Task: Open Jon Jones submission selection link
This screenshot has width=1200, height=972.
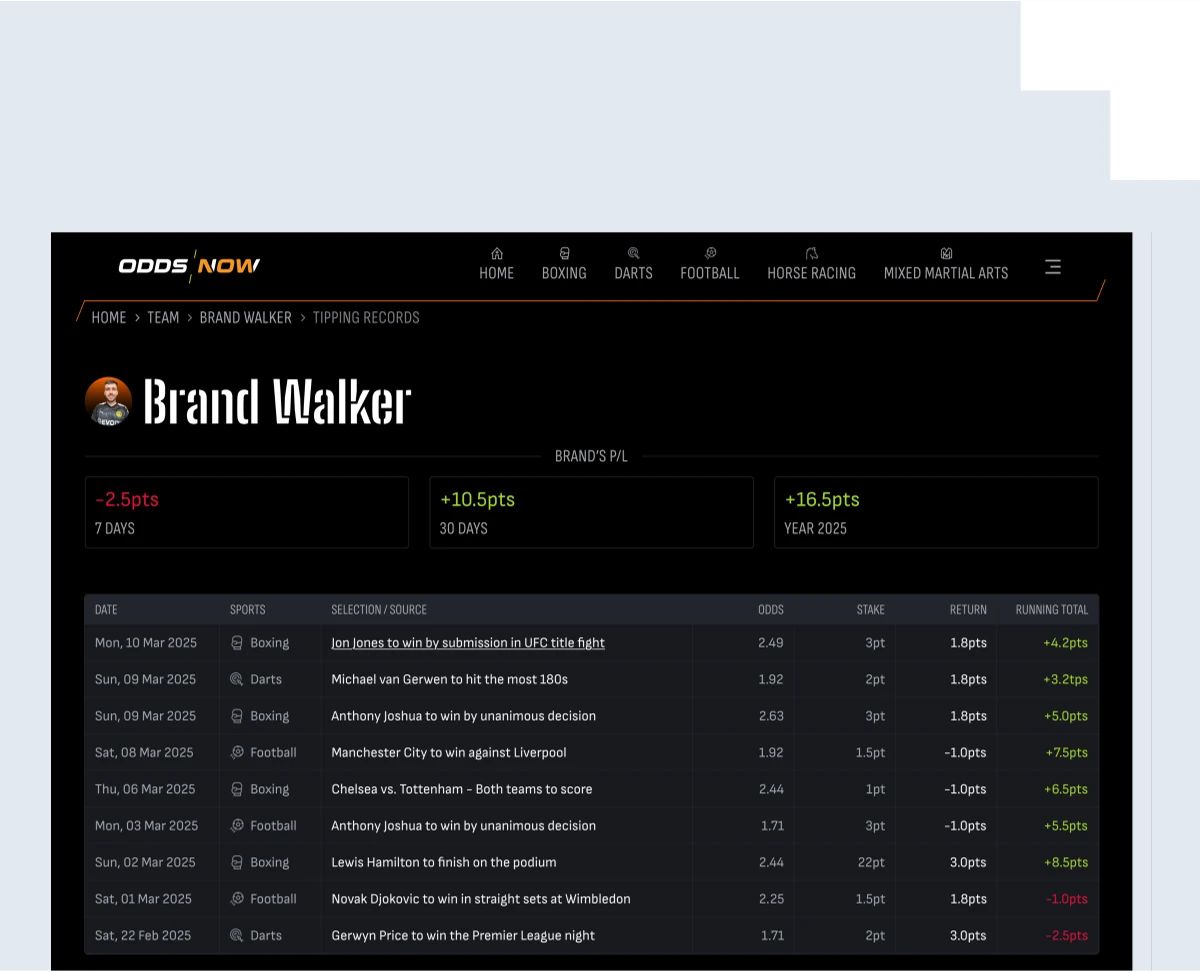Action: pos(468,643)
